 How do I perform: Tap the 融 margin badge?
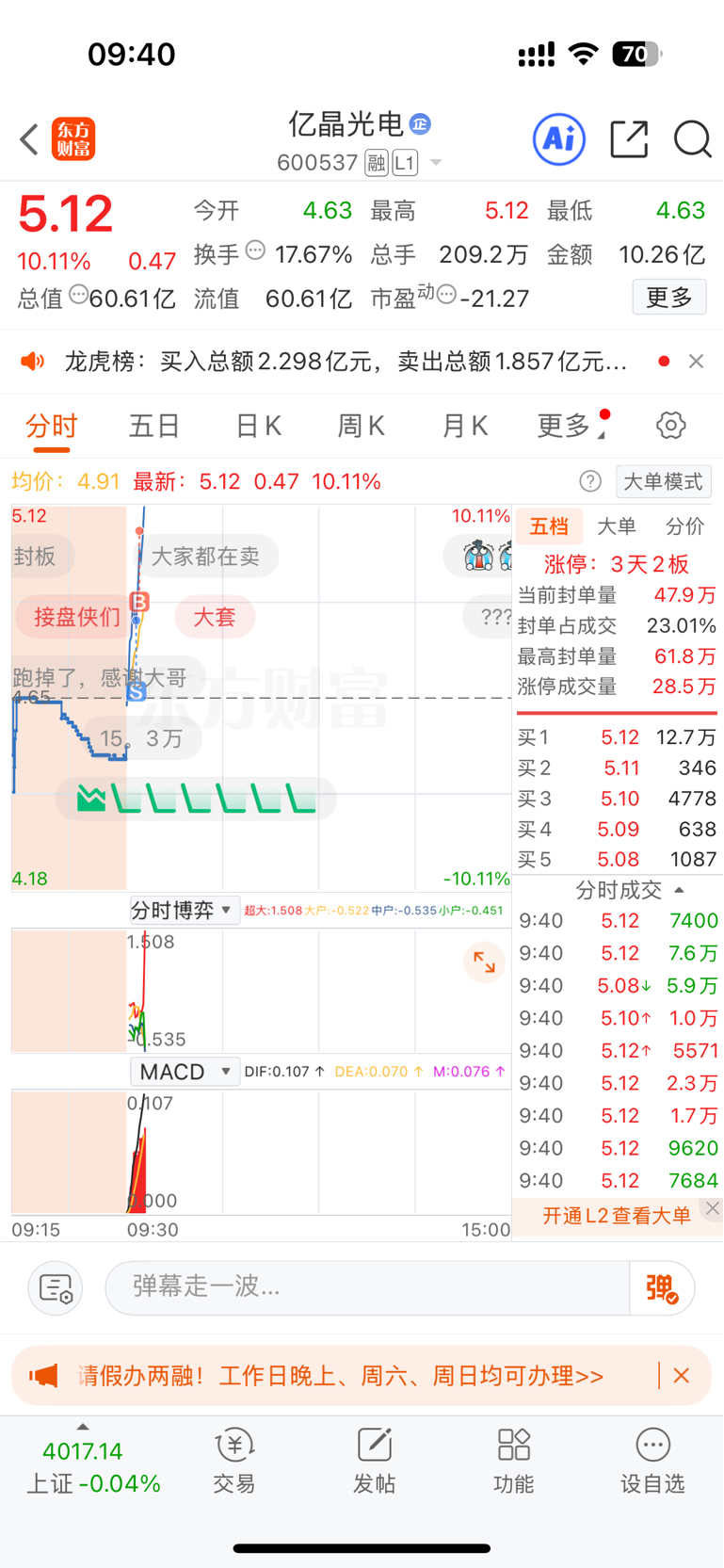coord(377,163)
